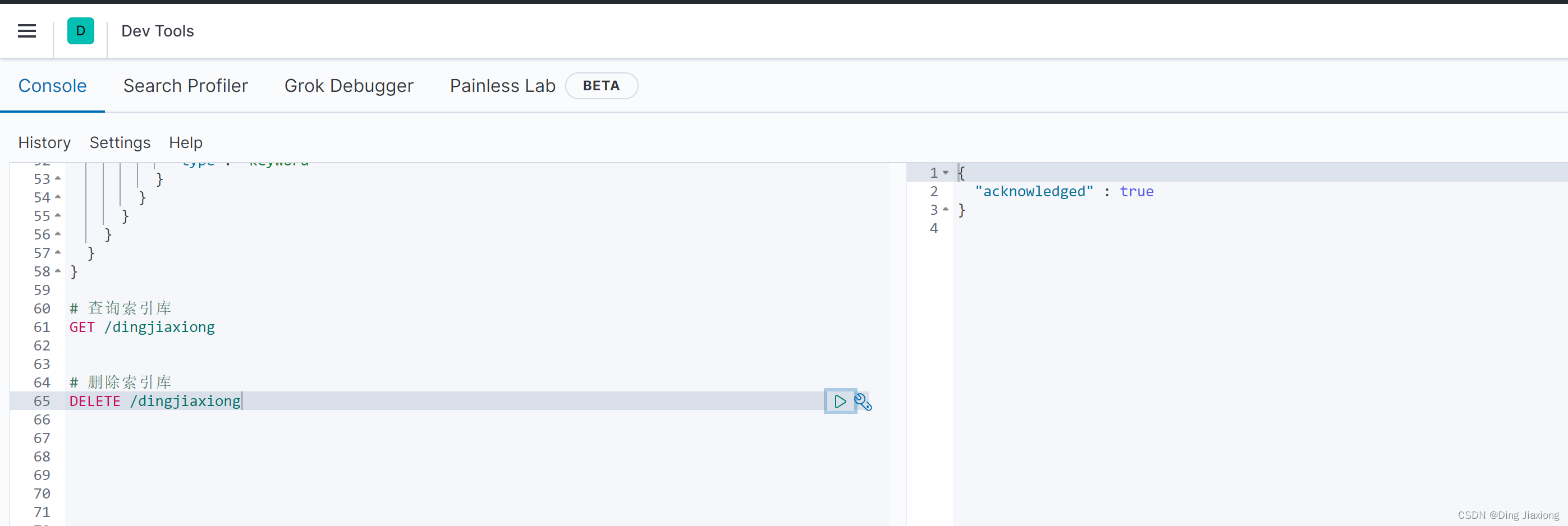Open the wrench request options icon
The width and height of the screenshot is (1568, 526).
point(863,402)
